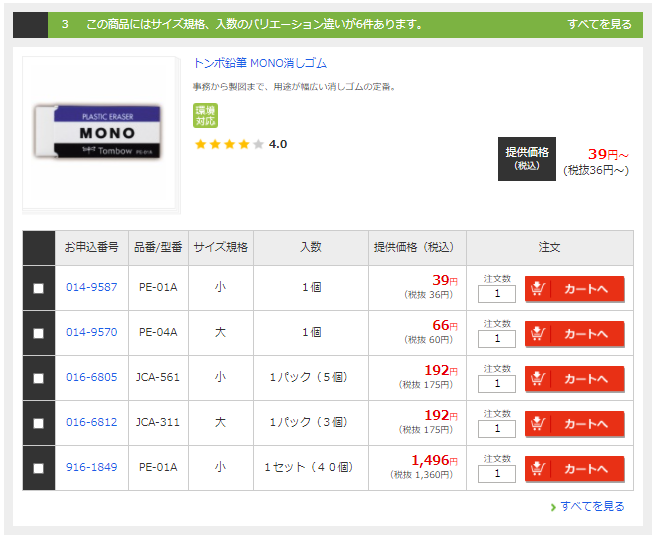Click the 注文 column header

(549, 247)
